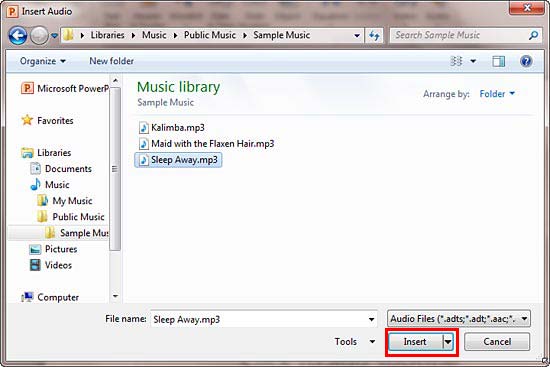Select Public Music in the address path
The width and height of the screenshot is (550, 367).
click(x=210, y=35)
